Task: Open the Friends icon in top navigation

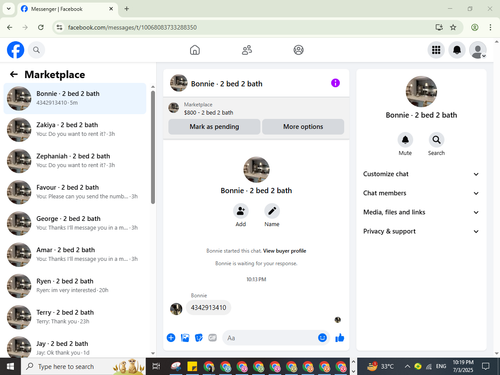Action: [247, 50]
